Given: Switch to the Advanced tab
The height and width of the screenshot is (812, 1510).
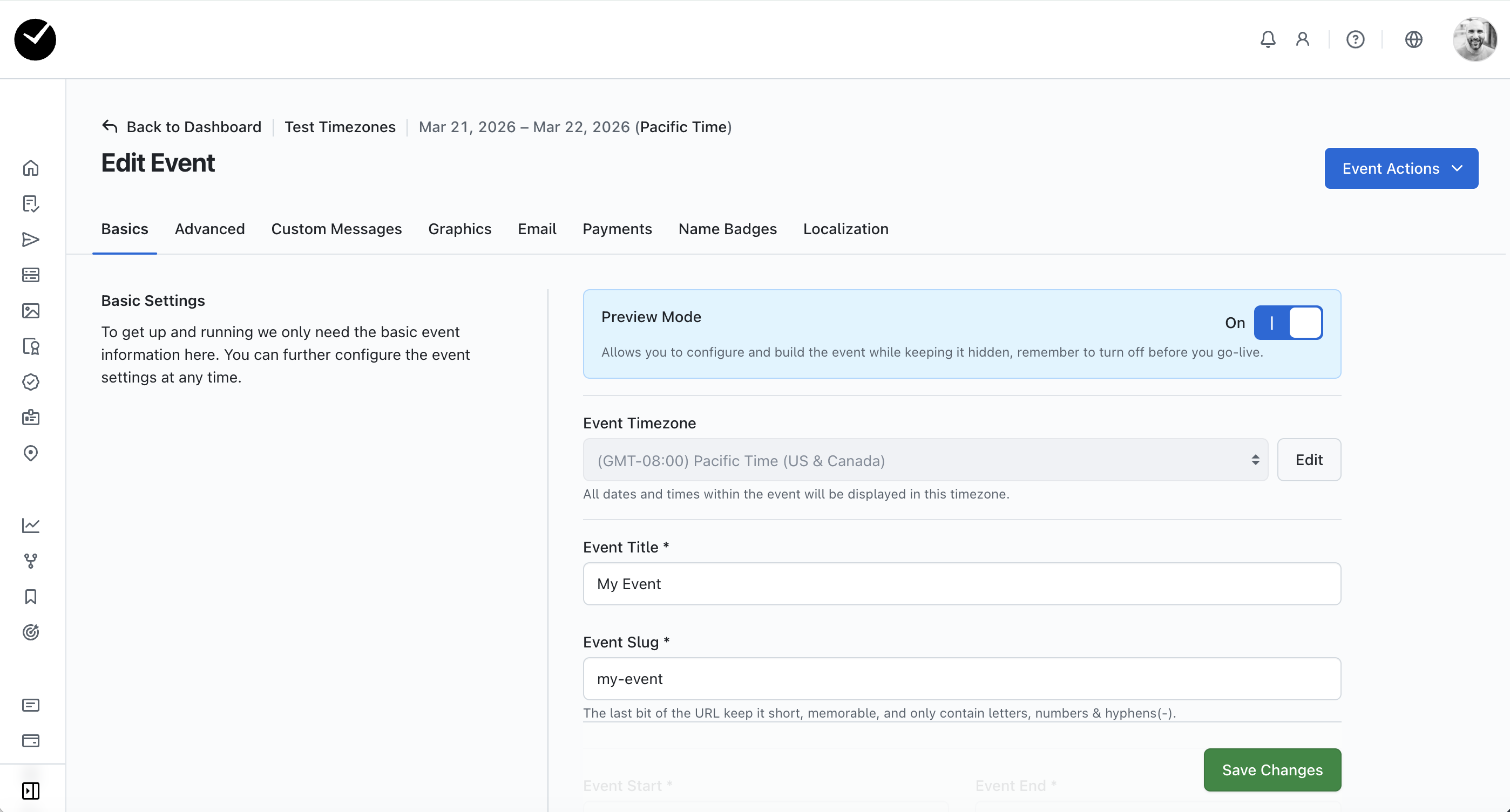Looking at the screenshot, I should point(209,229).
